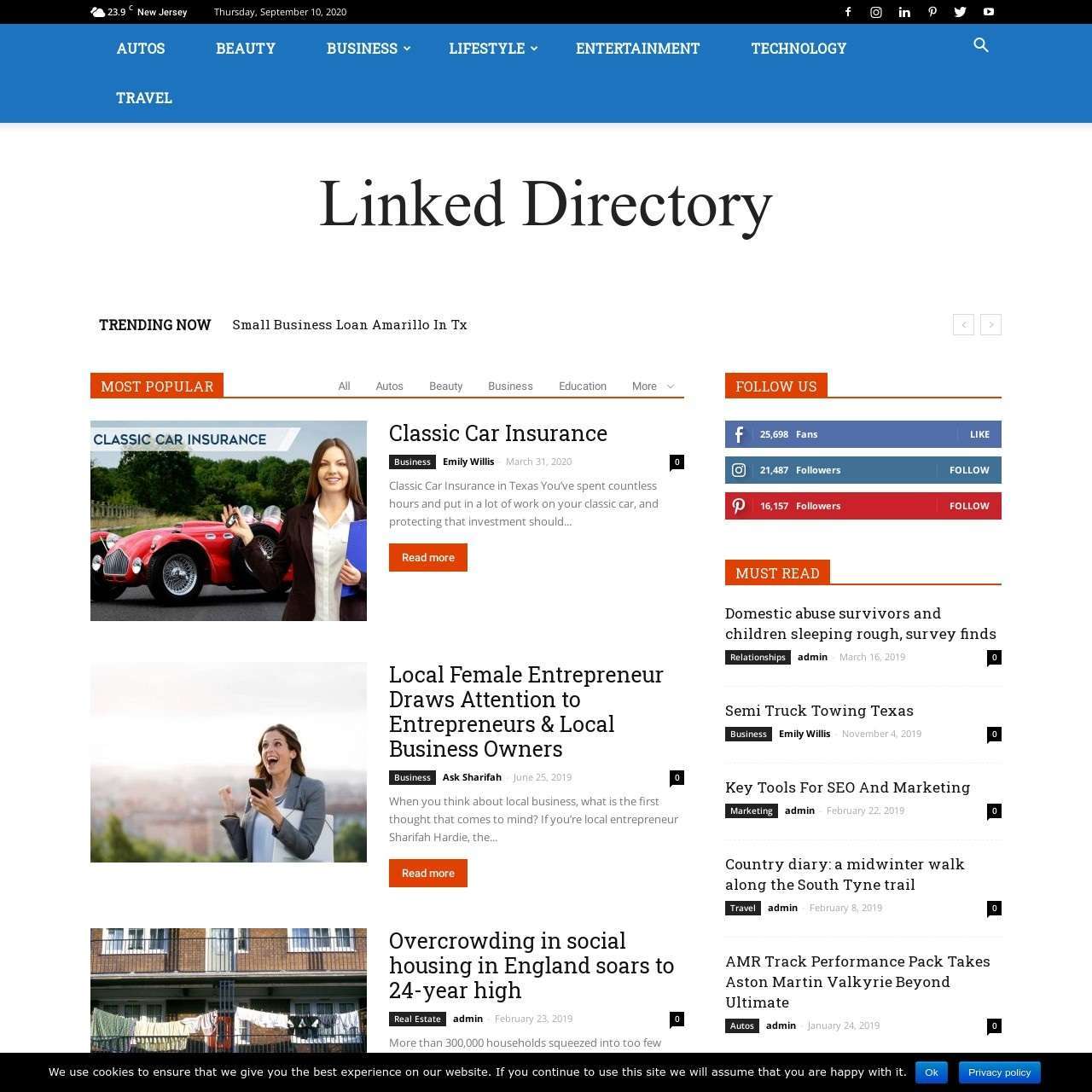The image size is (1092, 1092).
Task: Click Travel tag under Country diary
Action: (x=743, y=908)
